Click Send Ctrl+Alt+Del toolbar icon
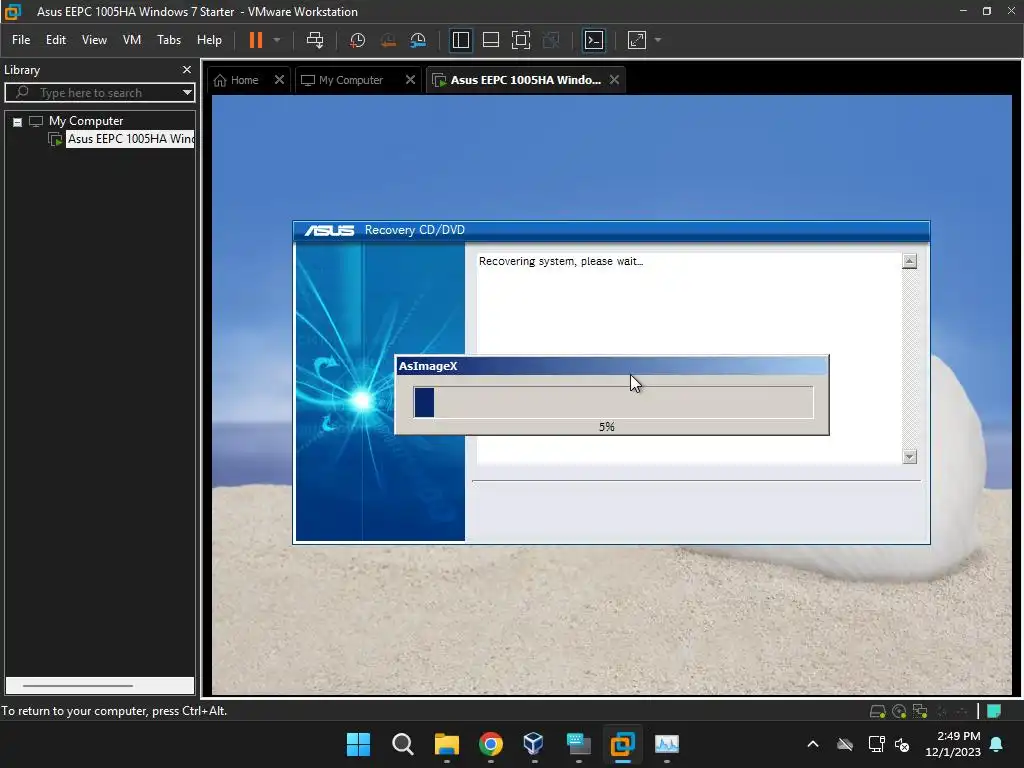This screenshot has height=768, width=1024. point(315,40)
